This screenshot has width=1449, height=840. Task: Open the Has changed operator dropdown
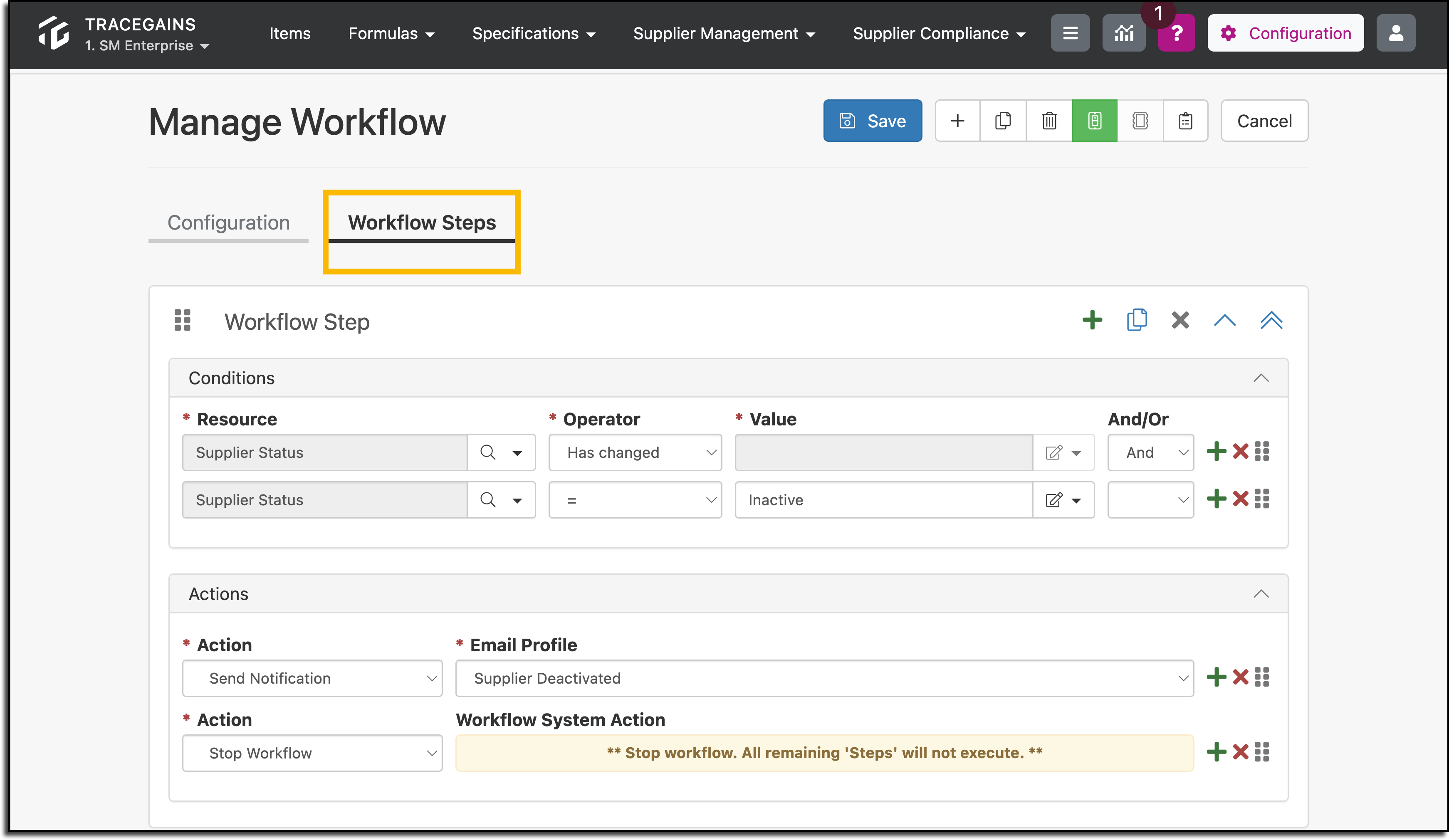(635, 452)
